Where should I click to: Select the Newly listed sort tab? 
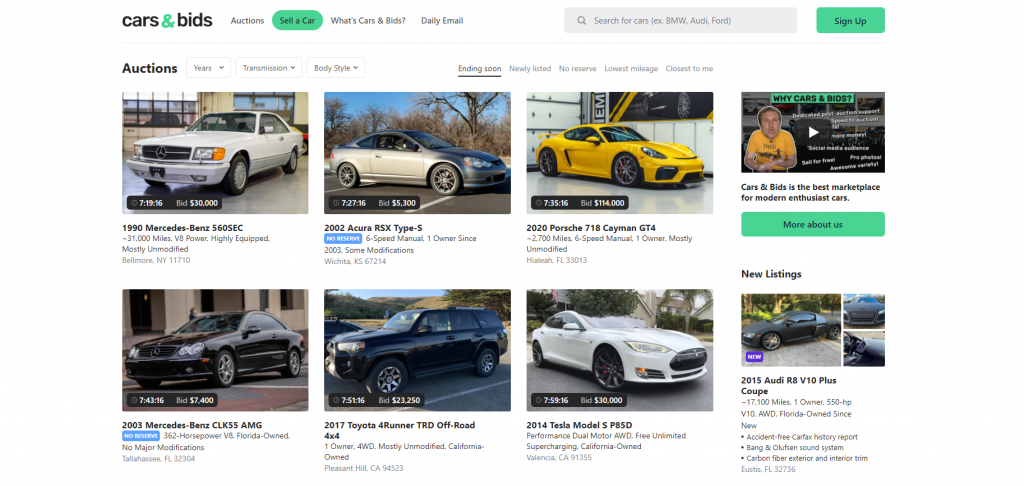[530, 69]
